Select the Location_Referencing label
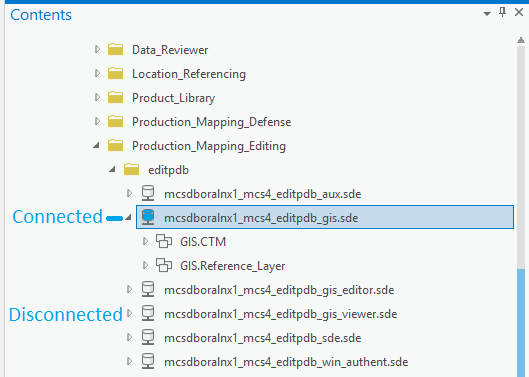This screenshot has height=377, width=529. click(189, 74)
